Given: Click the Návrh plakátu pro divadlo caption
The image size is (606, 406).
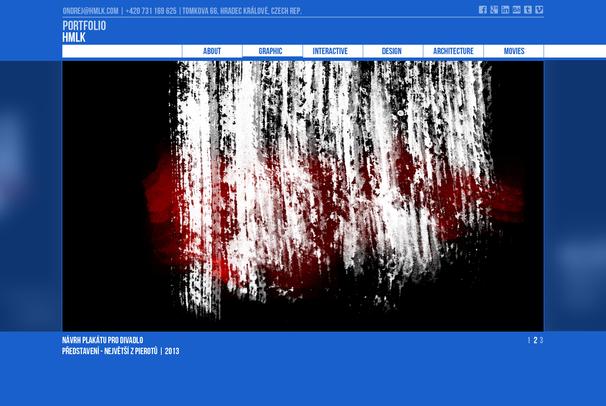Looking at the screenshot, I should click(x=102, y=340).
